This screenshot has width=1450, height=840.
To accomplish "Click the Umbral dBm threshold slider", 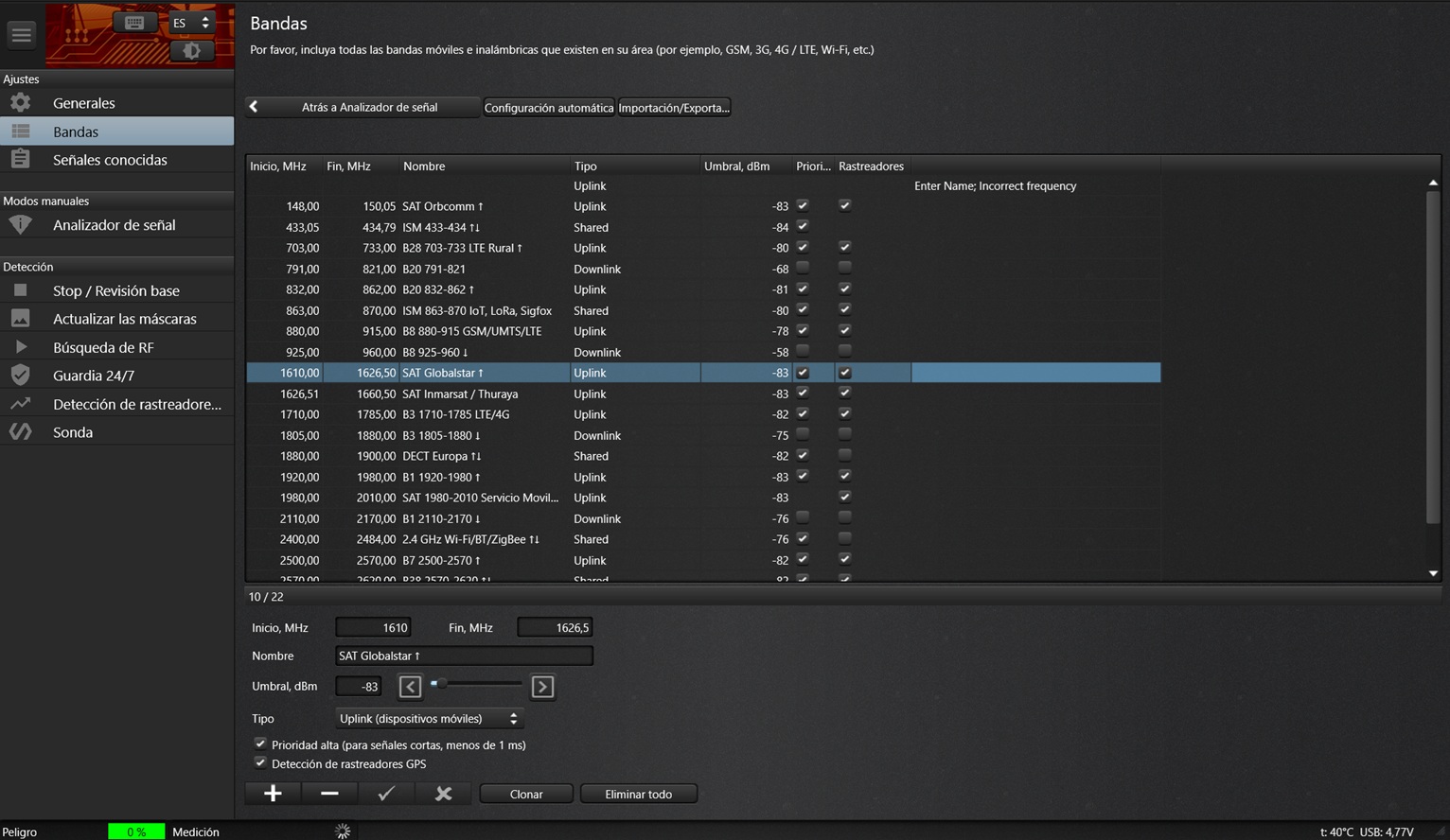I will point(476,683).
